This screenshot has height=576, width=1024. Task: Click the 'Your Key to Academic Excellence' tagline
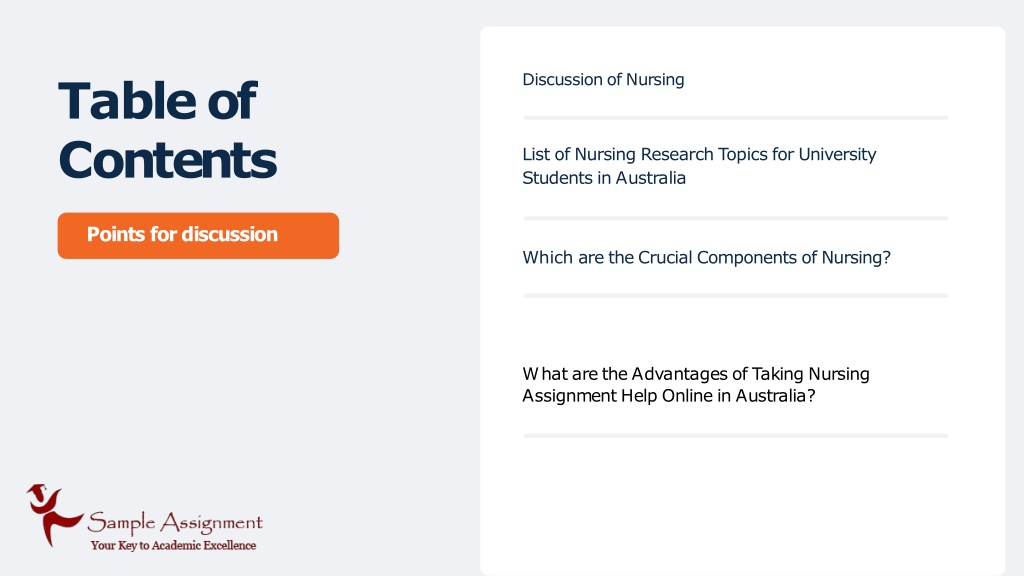point(173,545)
